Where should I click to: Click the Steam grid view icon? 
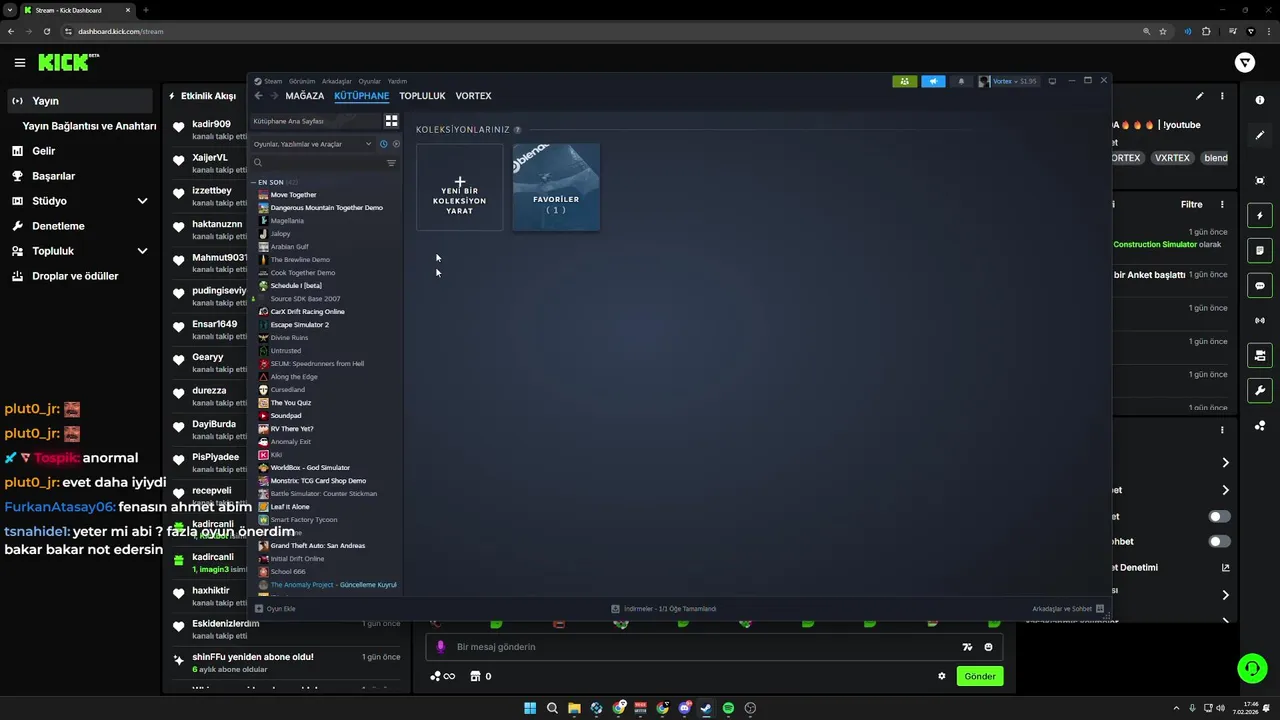[392, 120]
